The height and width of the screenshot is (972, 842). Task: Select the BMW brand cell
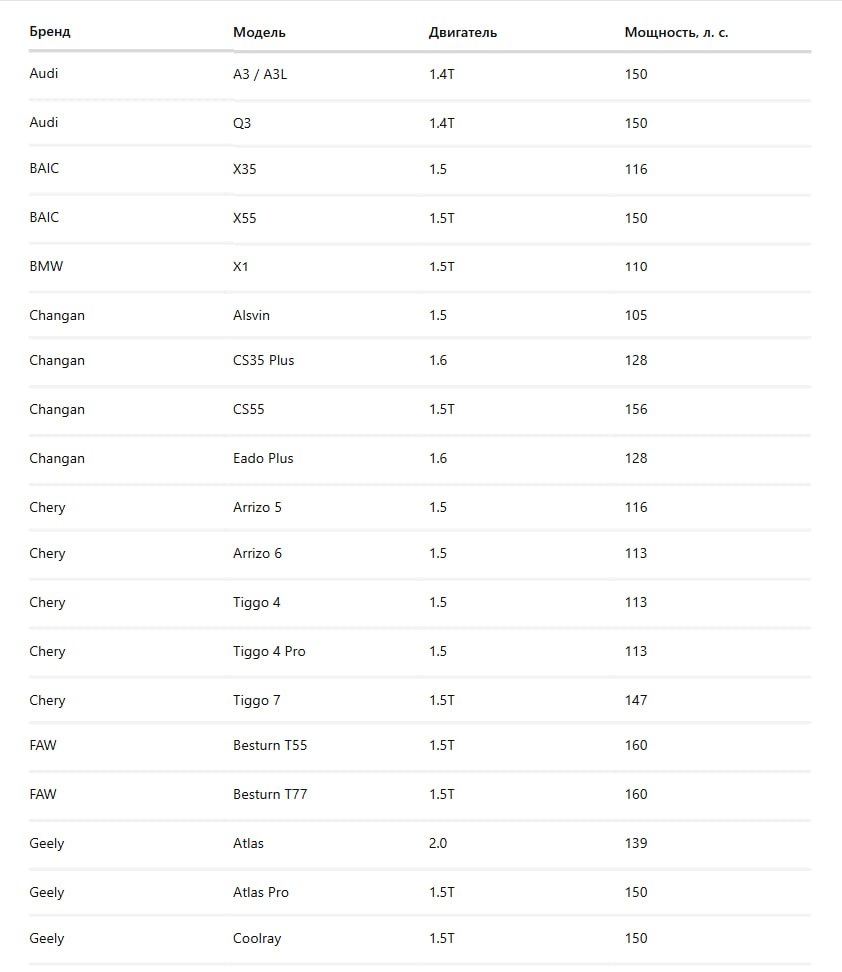(x=46, y=267)
